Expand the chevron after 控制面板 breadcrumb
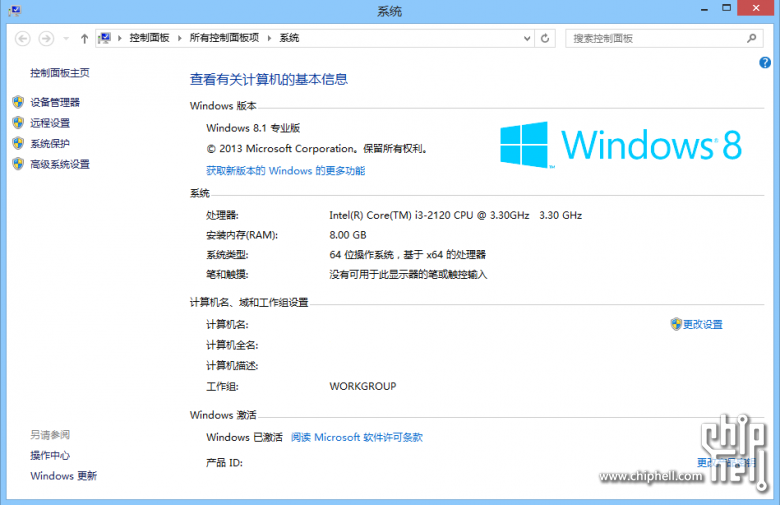The width and height of the screenshot is (780, 505). point(180,38)
